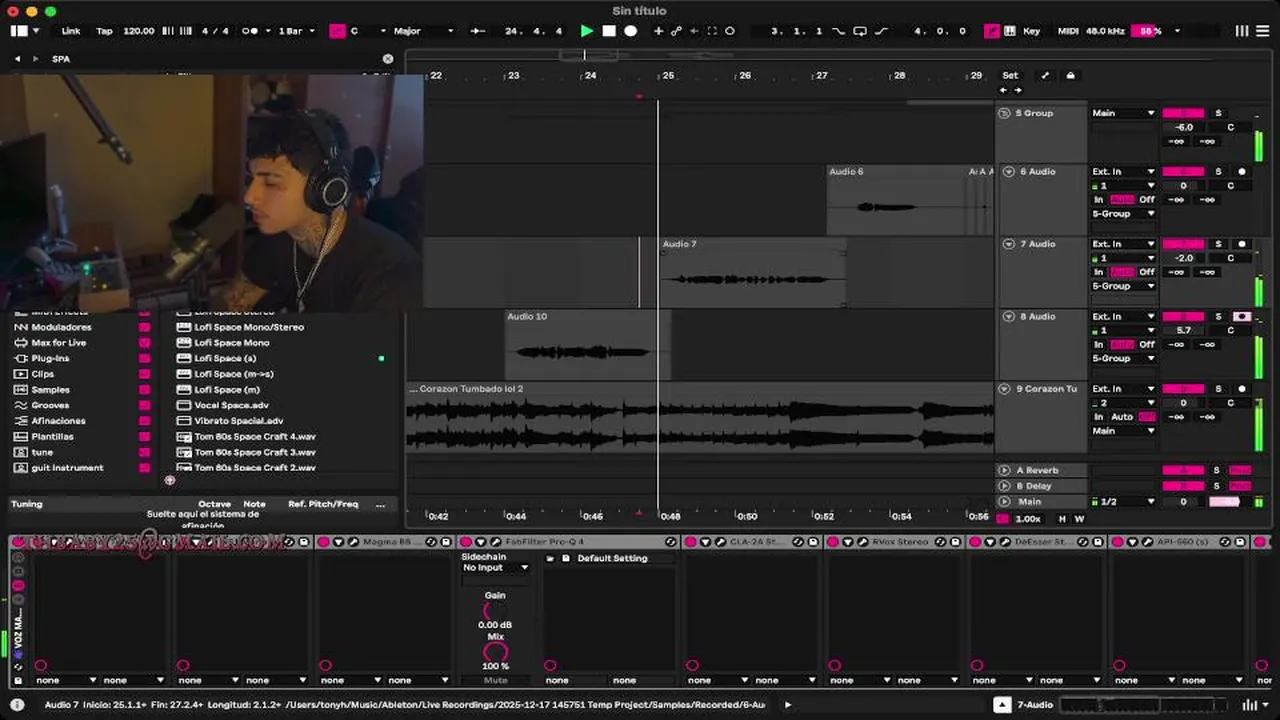This screenshot has height=720, width=1280.
Task: Open the 5 Group Main output dropdown
Action: pyautogui.click(x=1123, y=113)
